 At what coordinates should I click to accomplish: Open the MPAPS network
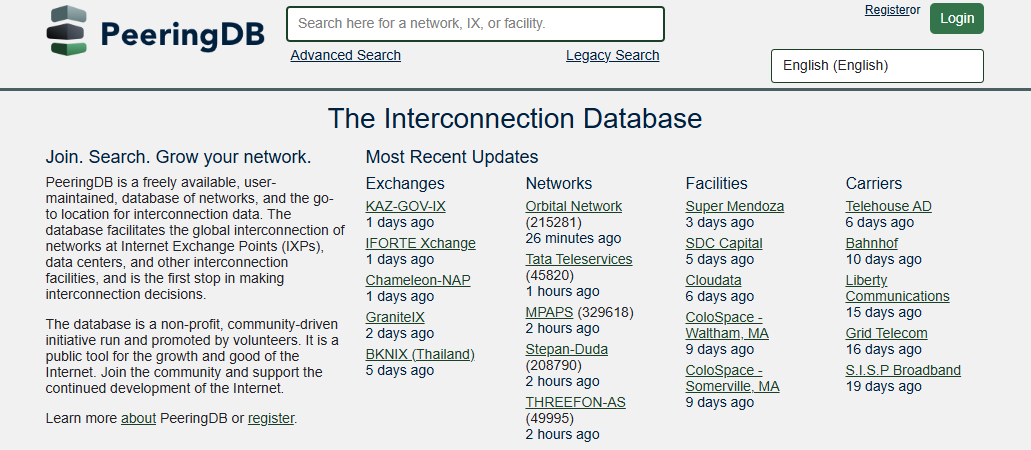pos(549,312)
